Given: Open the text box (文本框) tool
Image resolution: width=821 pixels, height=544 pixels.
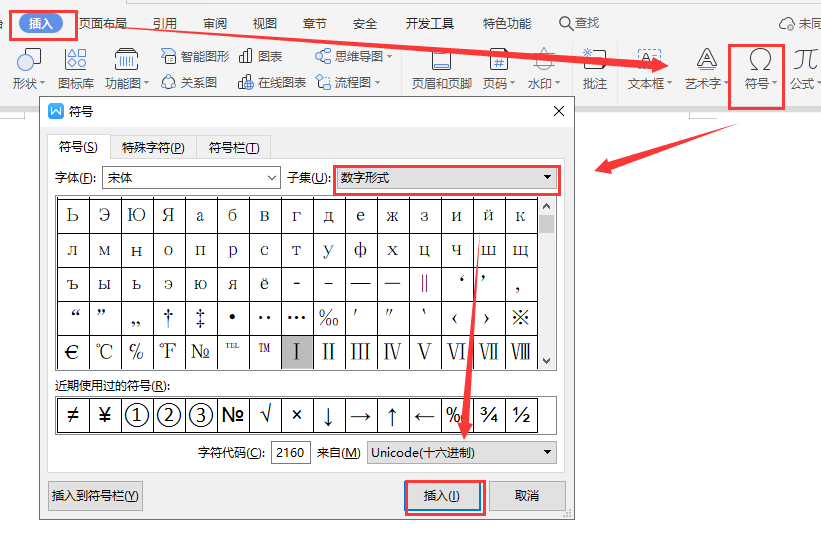Looking at the screenshot, I should coord(650,69).
